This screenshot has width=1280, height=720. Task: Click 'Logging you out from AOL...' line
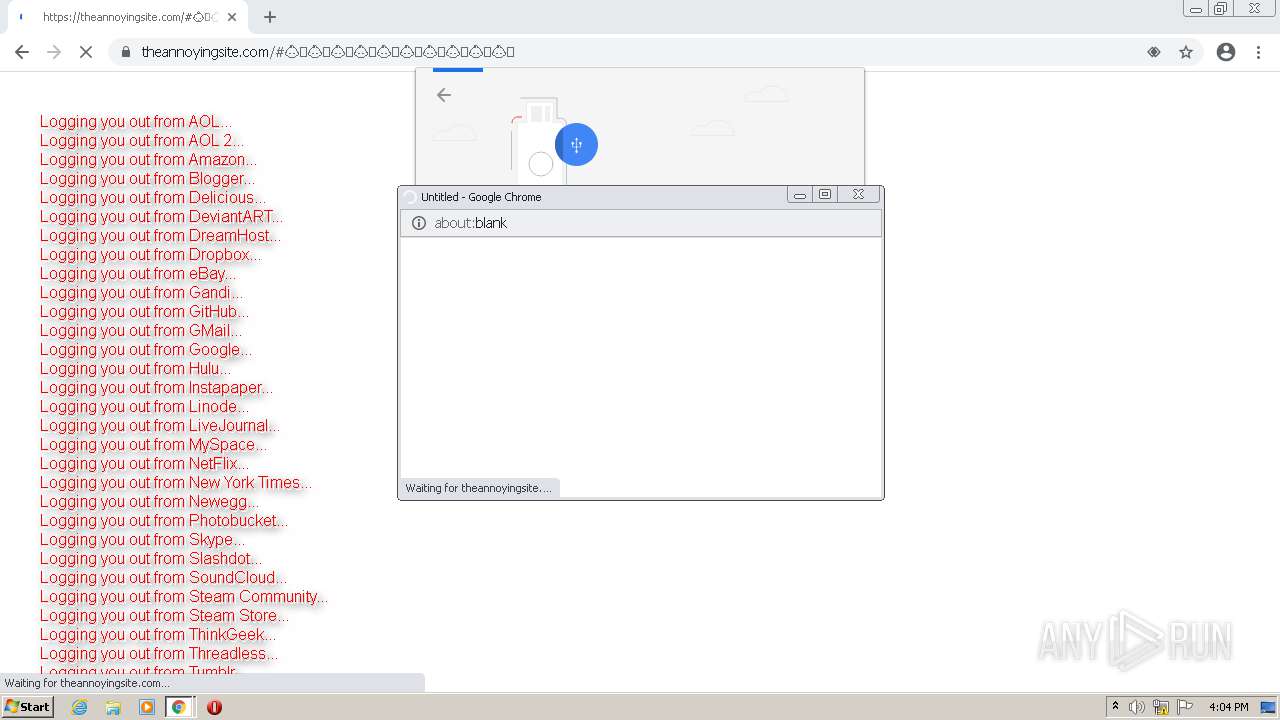[x=136, y=122]
